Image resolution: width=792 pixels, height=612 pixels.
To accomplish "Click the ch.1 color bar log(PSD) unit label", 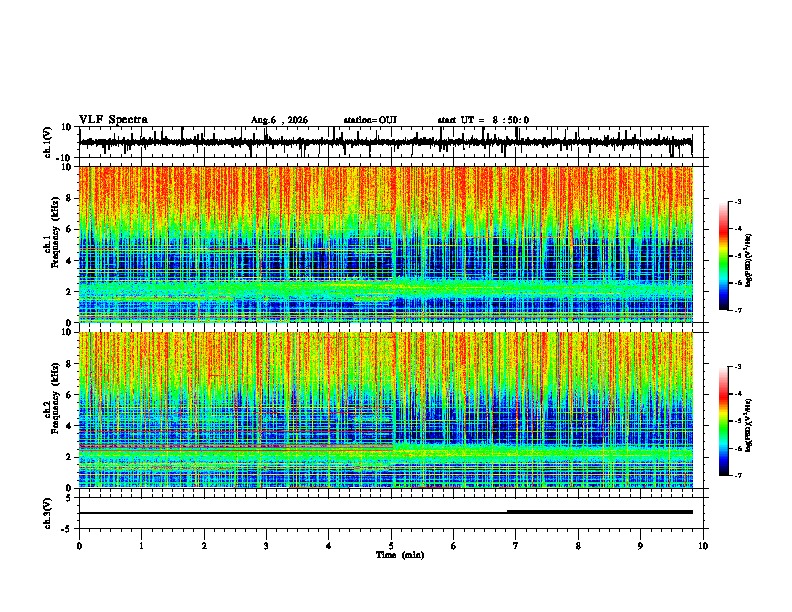I will [x=749, y=260].
